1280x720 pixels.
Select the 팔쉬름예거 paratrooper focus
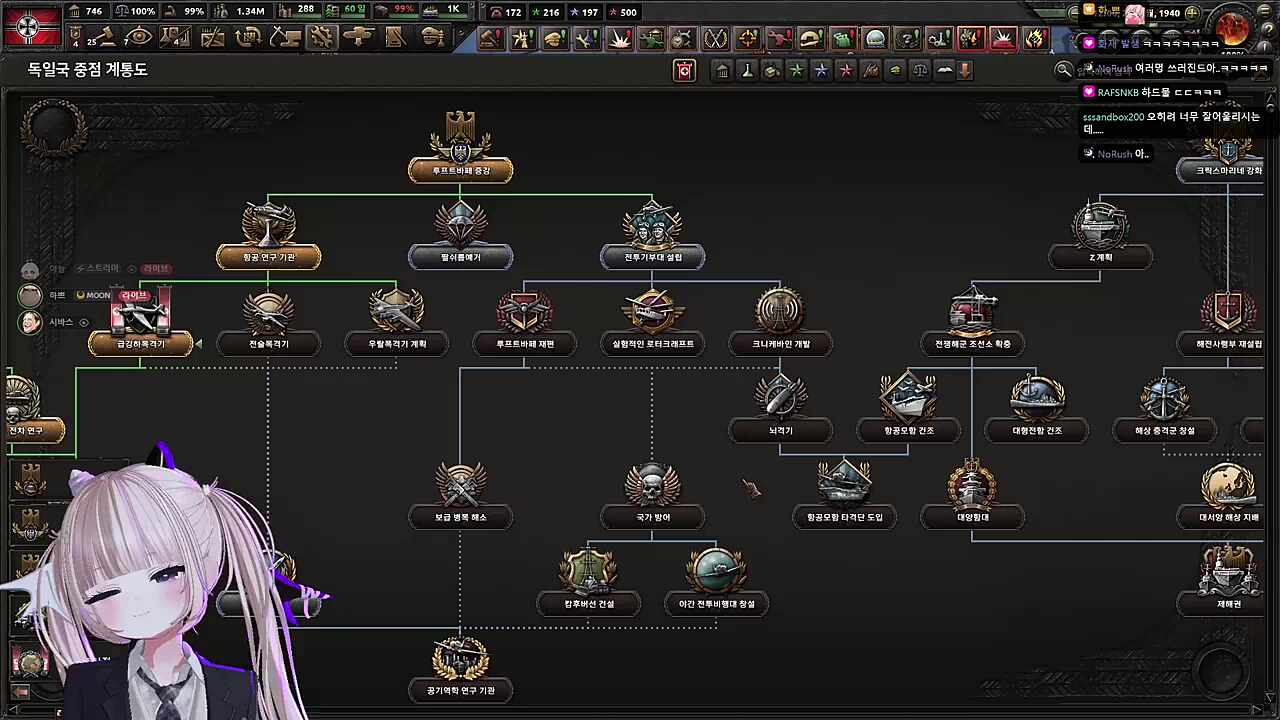(x=461, y=257)
